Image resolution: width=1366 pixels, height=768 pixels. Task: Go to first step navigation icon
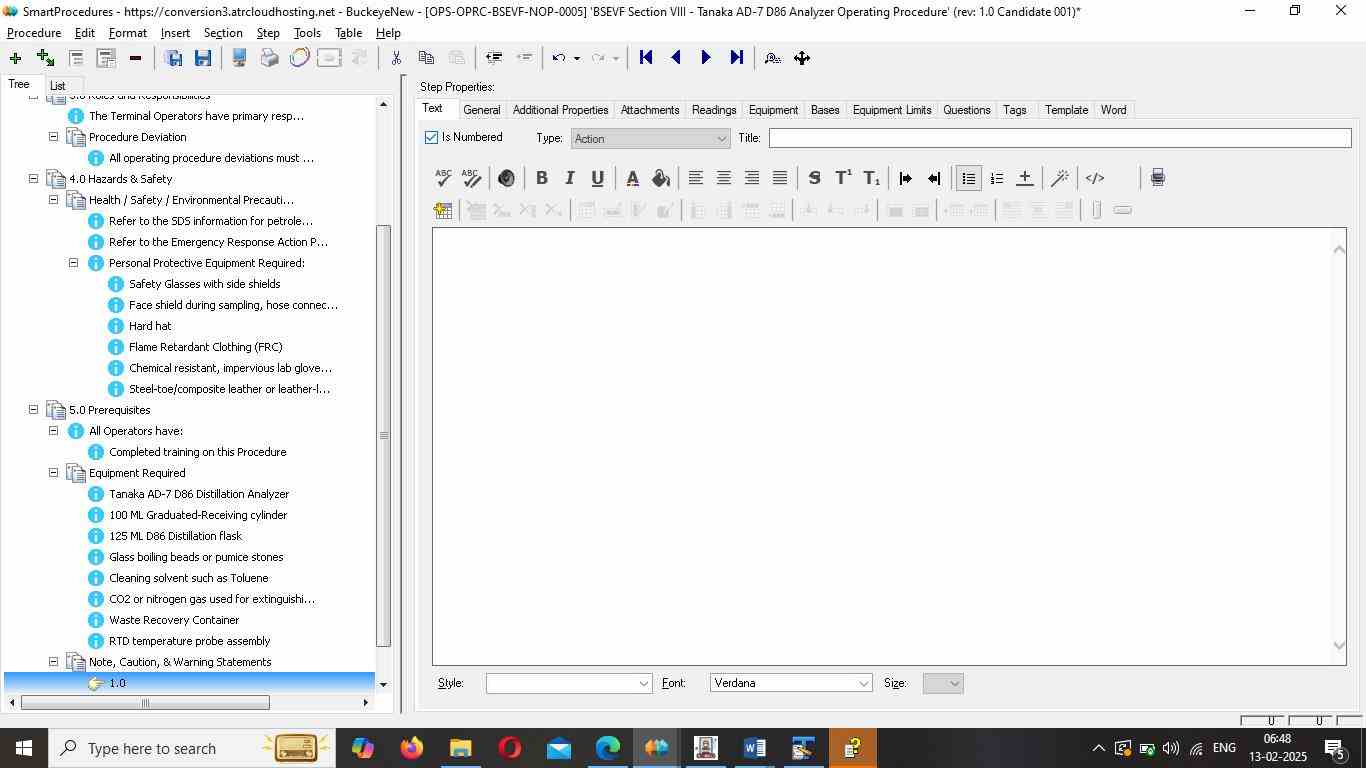[646, 58]
